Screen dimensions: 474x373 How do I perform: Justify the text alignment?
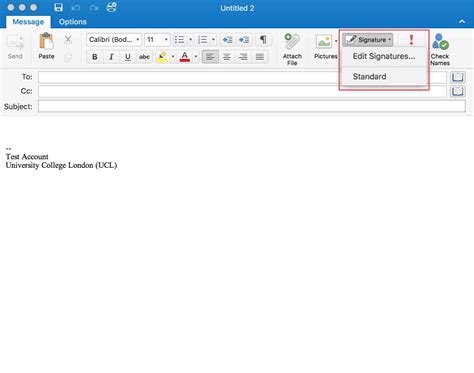click(x=260, y=57)
